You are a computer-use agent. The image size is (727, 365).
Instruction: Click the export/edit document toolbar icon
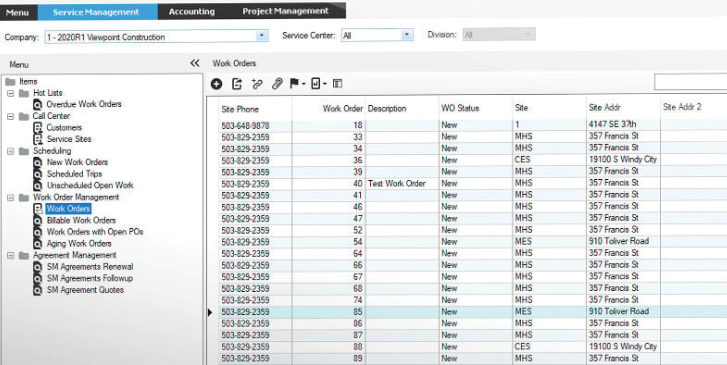(x=237, y=84)
